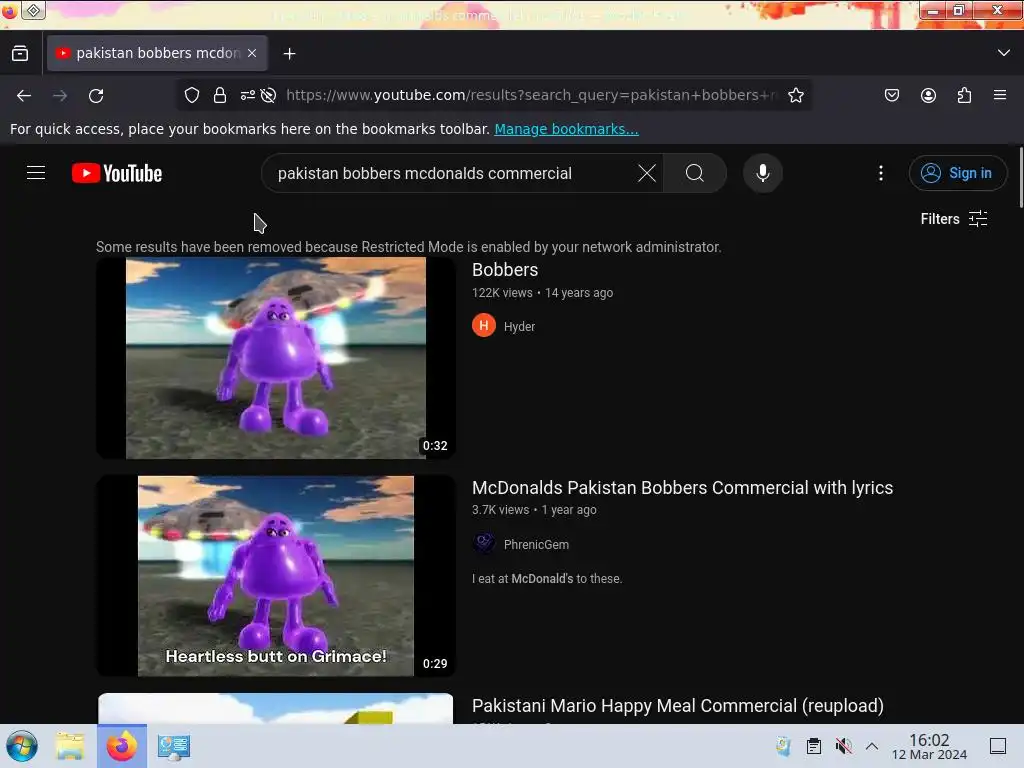The width and height of the screenshot is (1024, 768).
Task: Click Firefox taskbar icon
Action: click(x=122, y=746)
